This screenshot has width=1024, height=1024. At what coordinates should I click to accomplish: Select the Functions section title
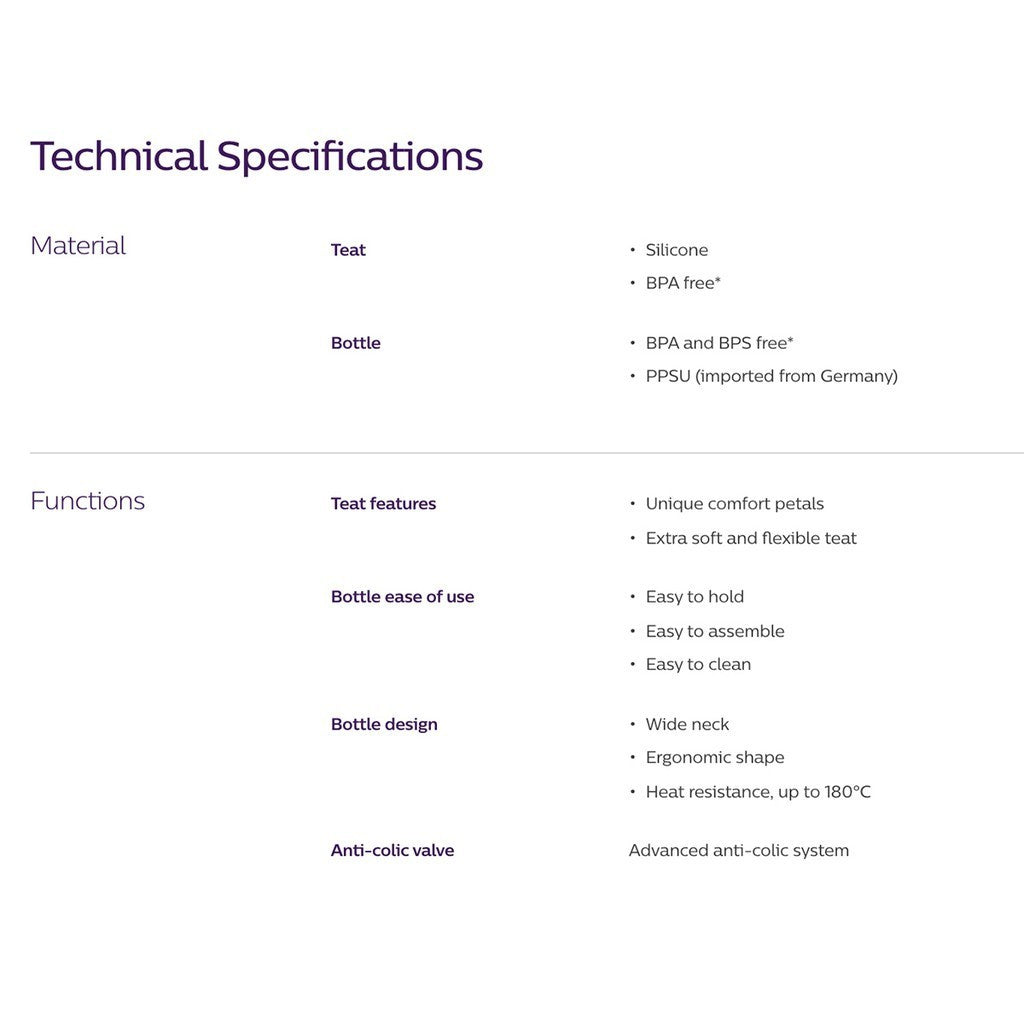click(88, 501)
